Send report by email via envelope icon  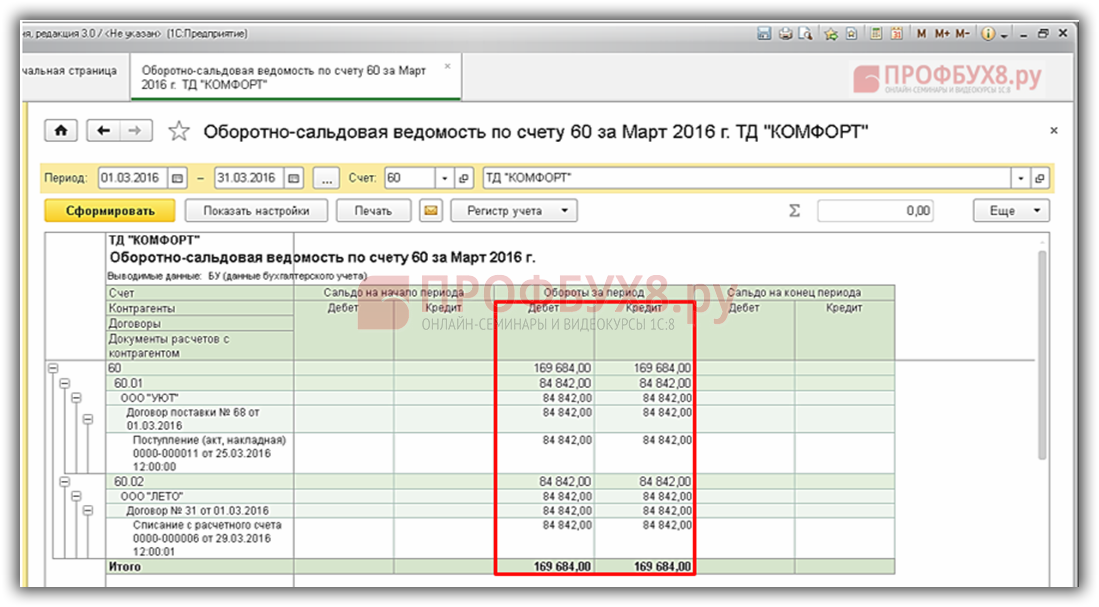tap(430, 211)
